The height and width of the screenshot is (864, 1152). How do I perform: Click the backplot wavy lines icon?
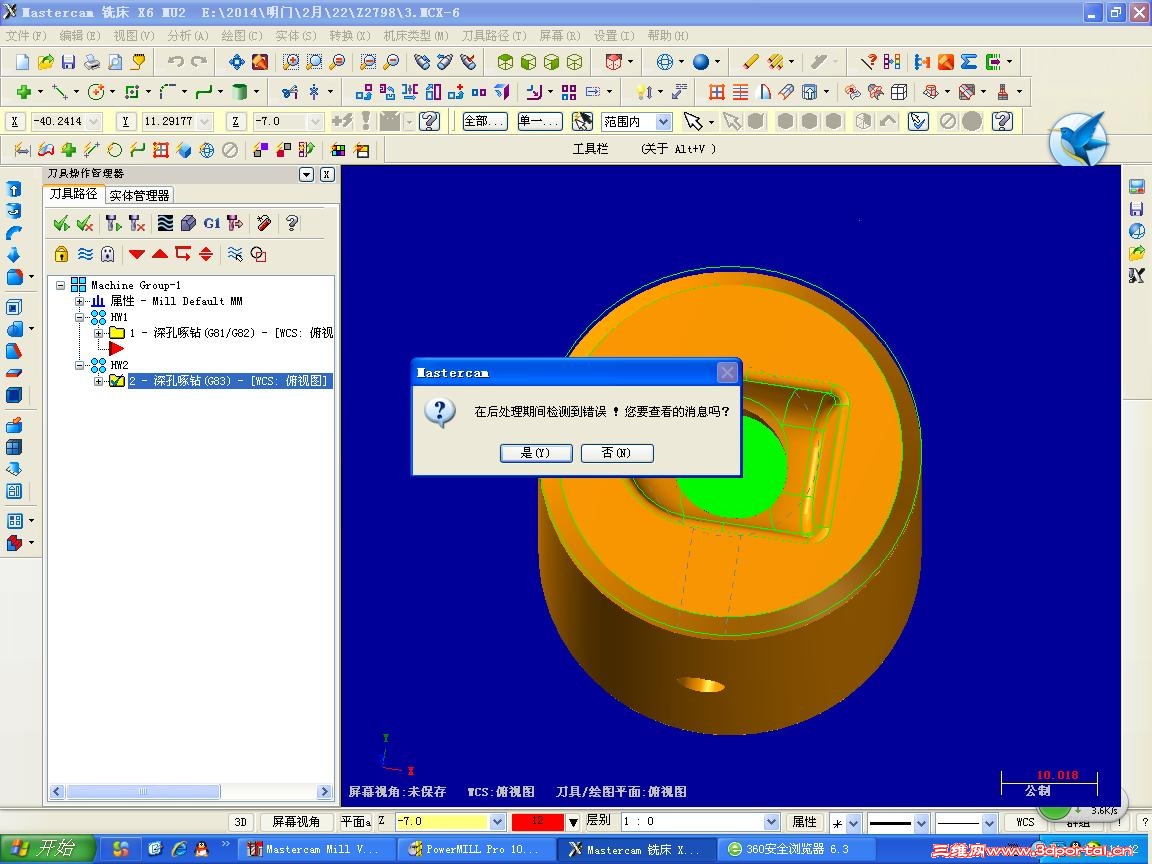[x=165, y=223]
